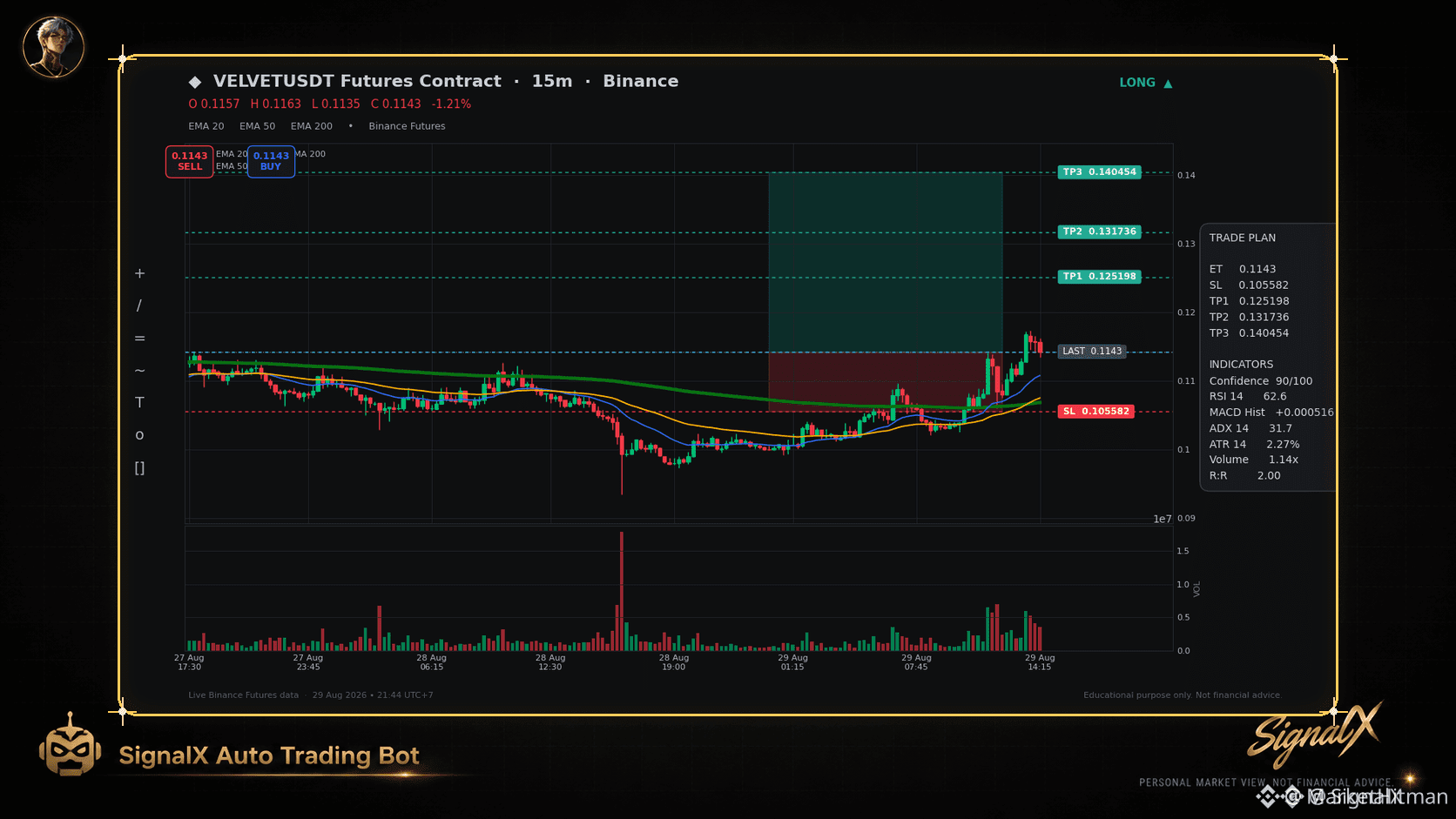Screen dimensions: 1456x819
Task: Click the SL 0.105582 row in Trade Plan
Action: (x=1249, y=285)
